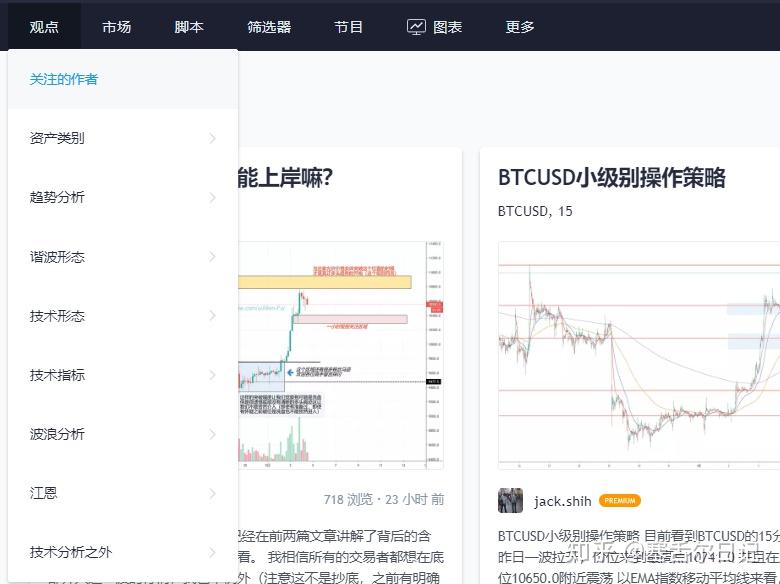This screenshot has width=780, height=584.
Task: Expand the chevron next to 资产类别
Action: click(212, 138)
